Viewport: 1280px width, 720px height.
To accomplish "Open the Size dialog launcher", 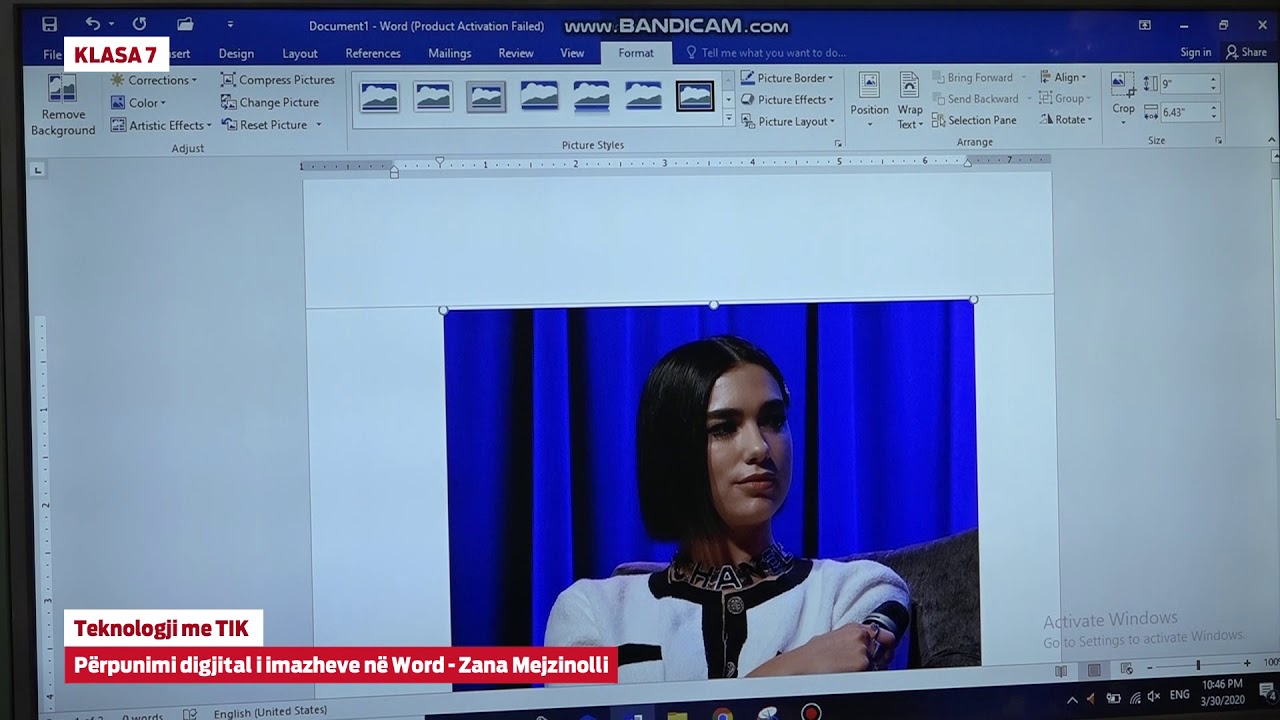I will click(x=1219, y=141).
